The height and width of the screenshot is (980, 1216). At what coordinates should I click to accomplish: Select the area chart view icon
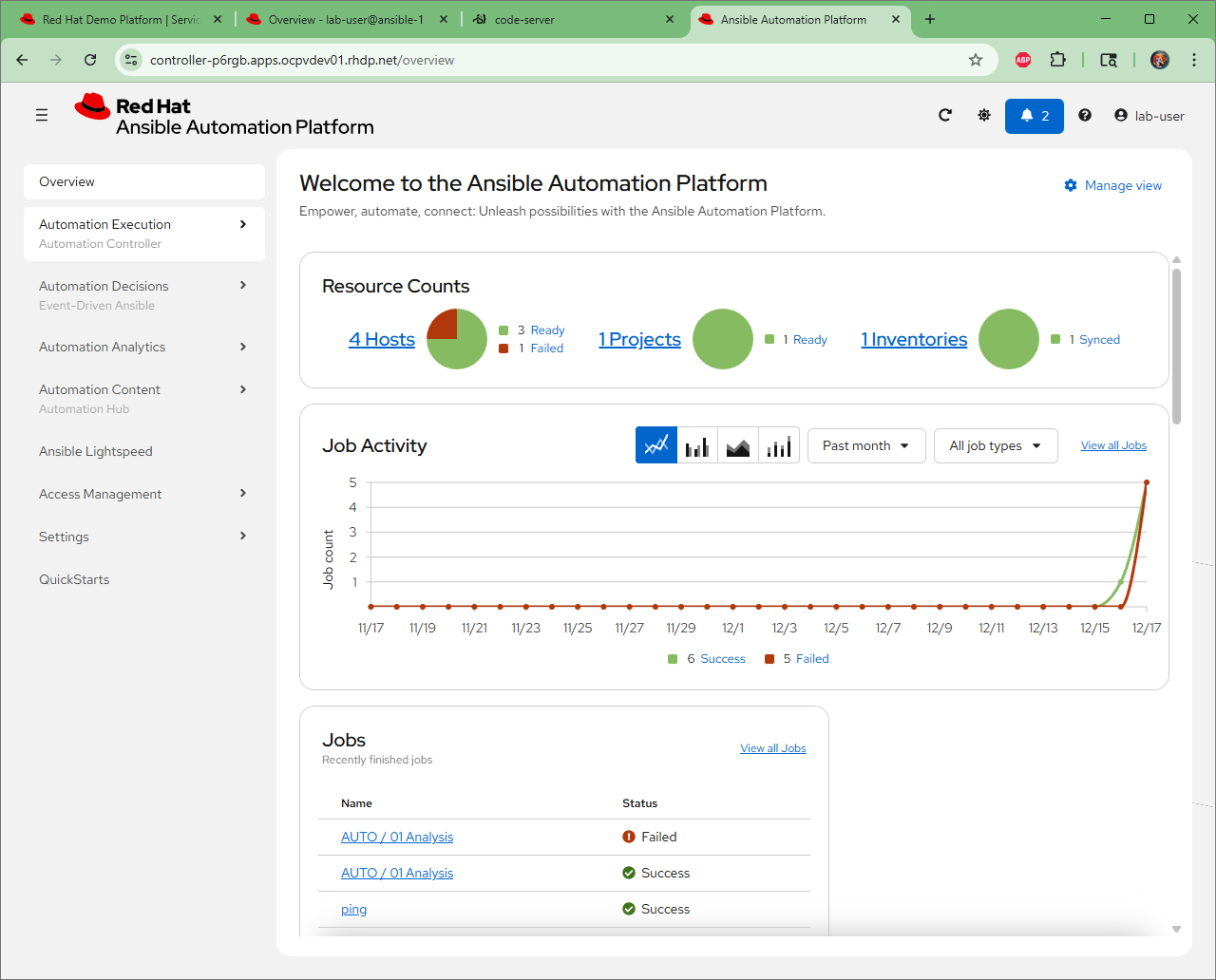tap(738, 445)
